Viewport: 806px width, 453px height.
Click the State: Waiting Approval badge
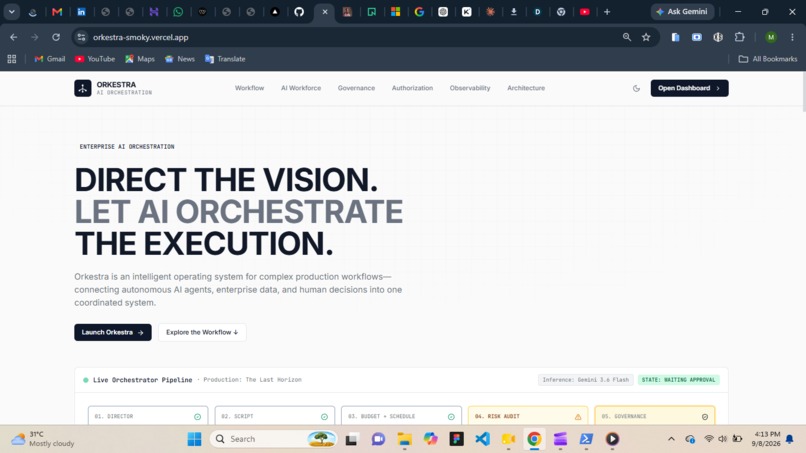[x=679, y=379]
